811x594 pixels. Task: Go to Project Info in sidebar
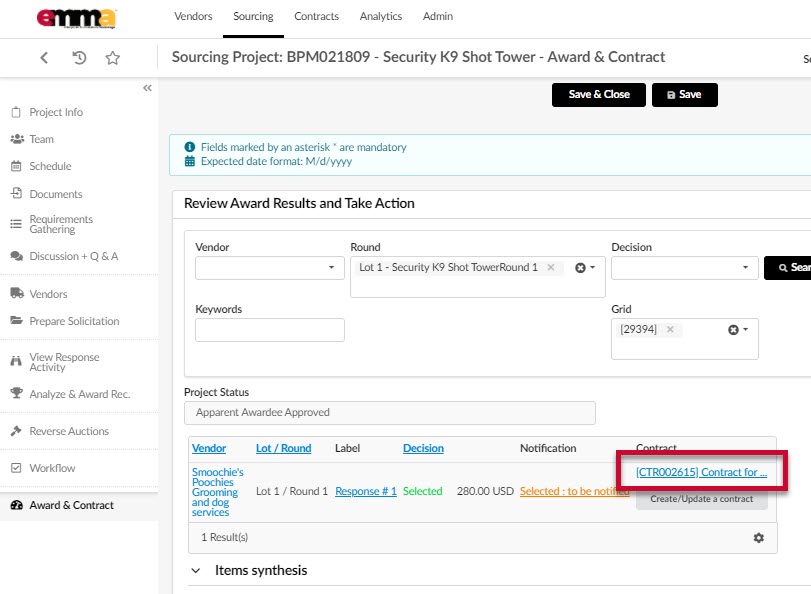click(x=56, y=112)
